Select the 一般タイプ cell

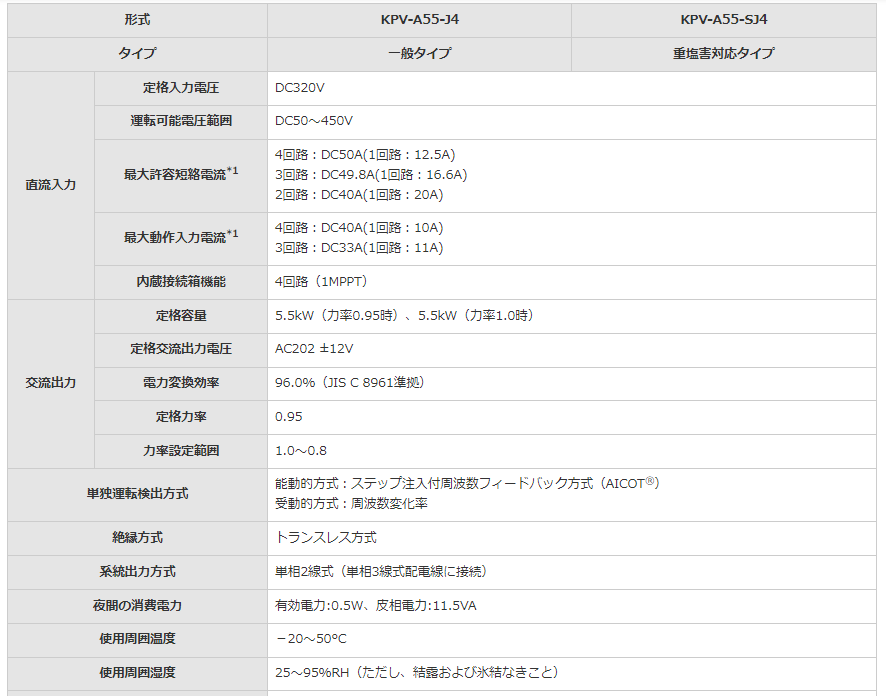(x=419, y=54)
